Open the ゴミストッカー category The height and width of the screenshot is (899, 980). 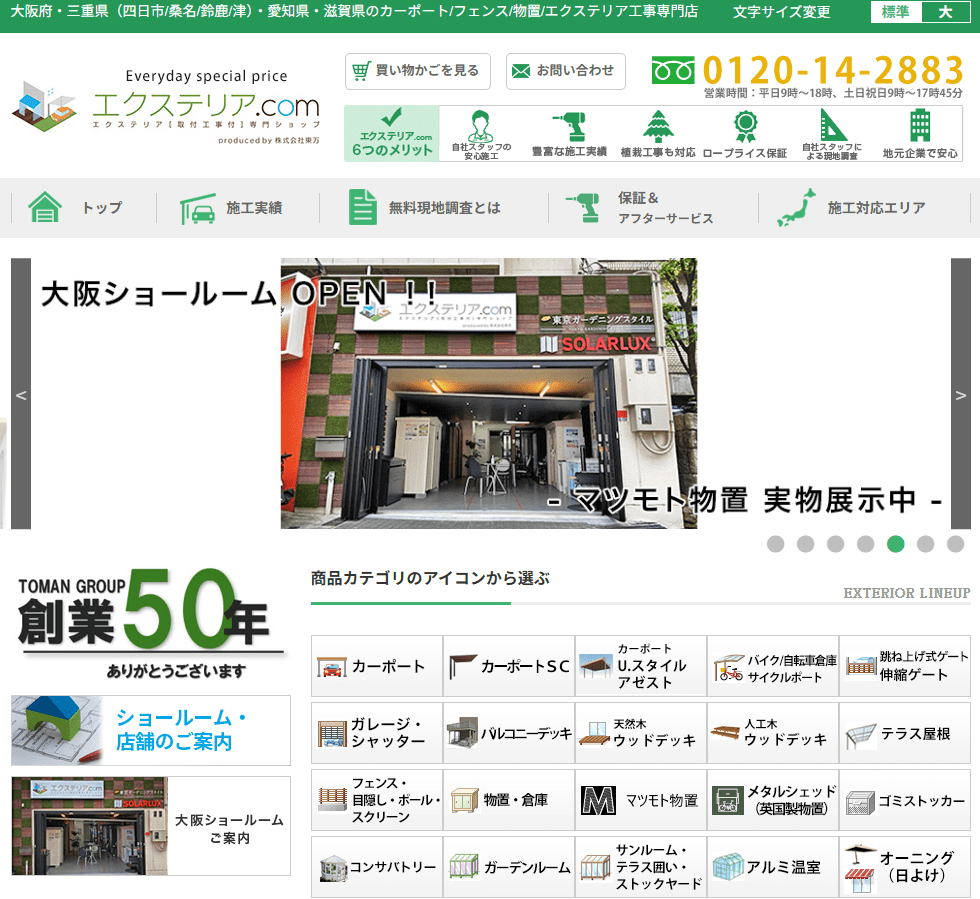[904, 800]
